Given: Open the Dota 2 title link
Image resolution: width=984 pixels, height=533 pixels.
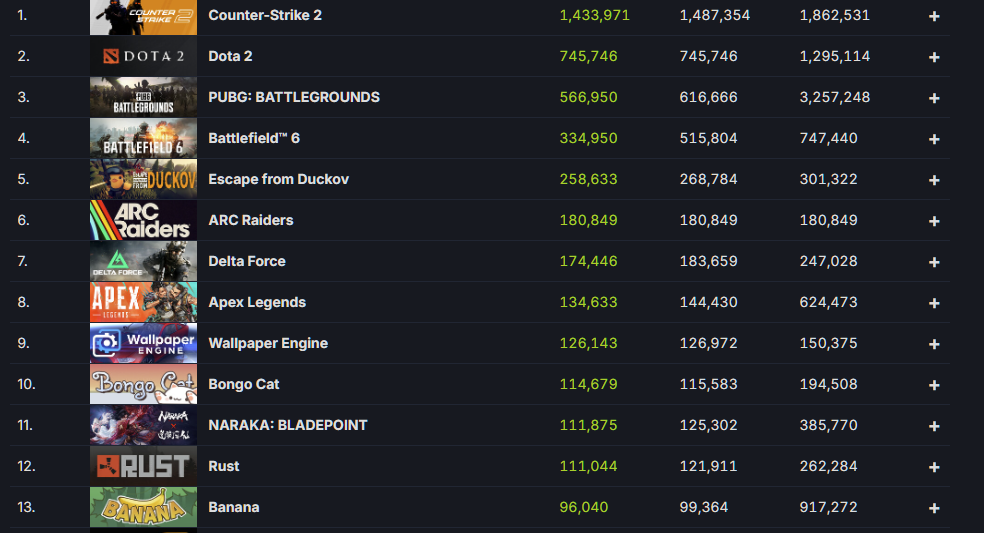Looking at the screenshot, I should (x=230, y=56).
